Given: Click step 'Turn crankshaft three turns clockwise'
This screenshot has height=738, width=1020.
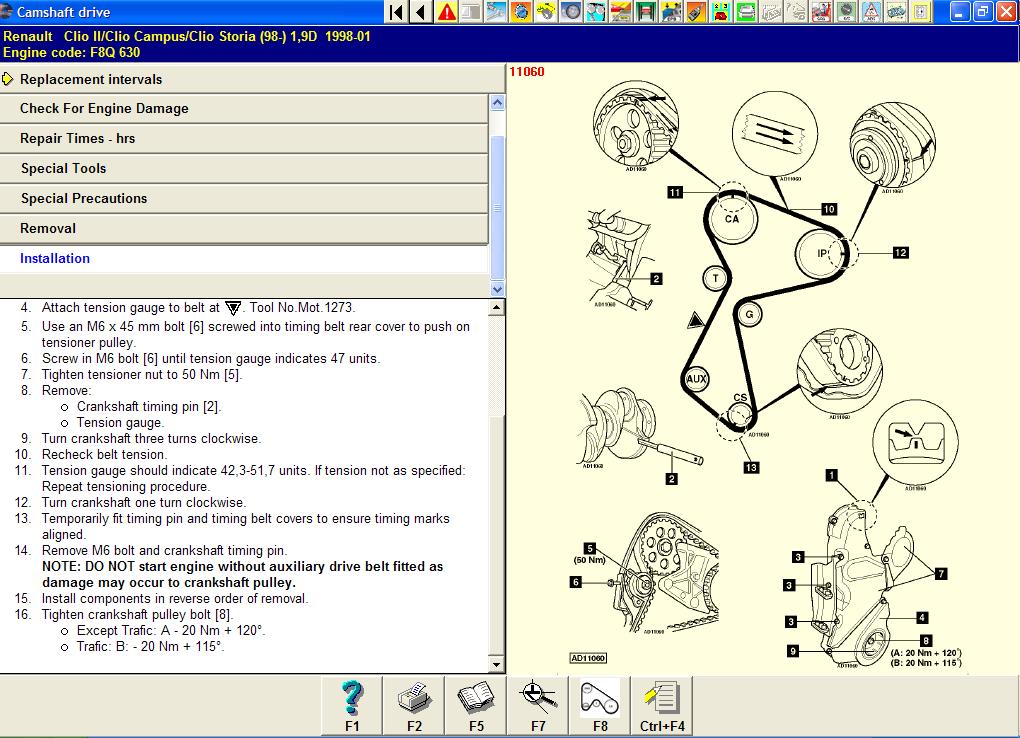Looking at the screenshot, I should click(152, 438).
